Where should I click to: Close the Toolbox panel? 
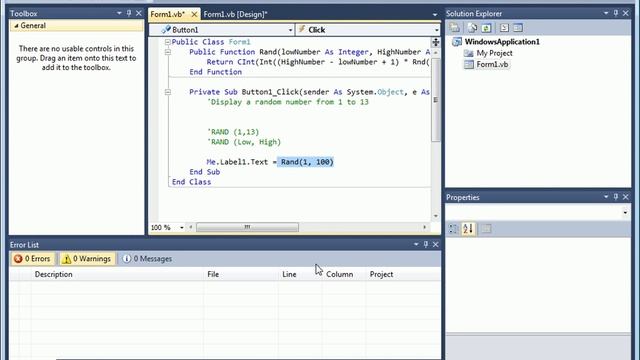point(139,13)
